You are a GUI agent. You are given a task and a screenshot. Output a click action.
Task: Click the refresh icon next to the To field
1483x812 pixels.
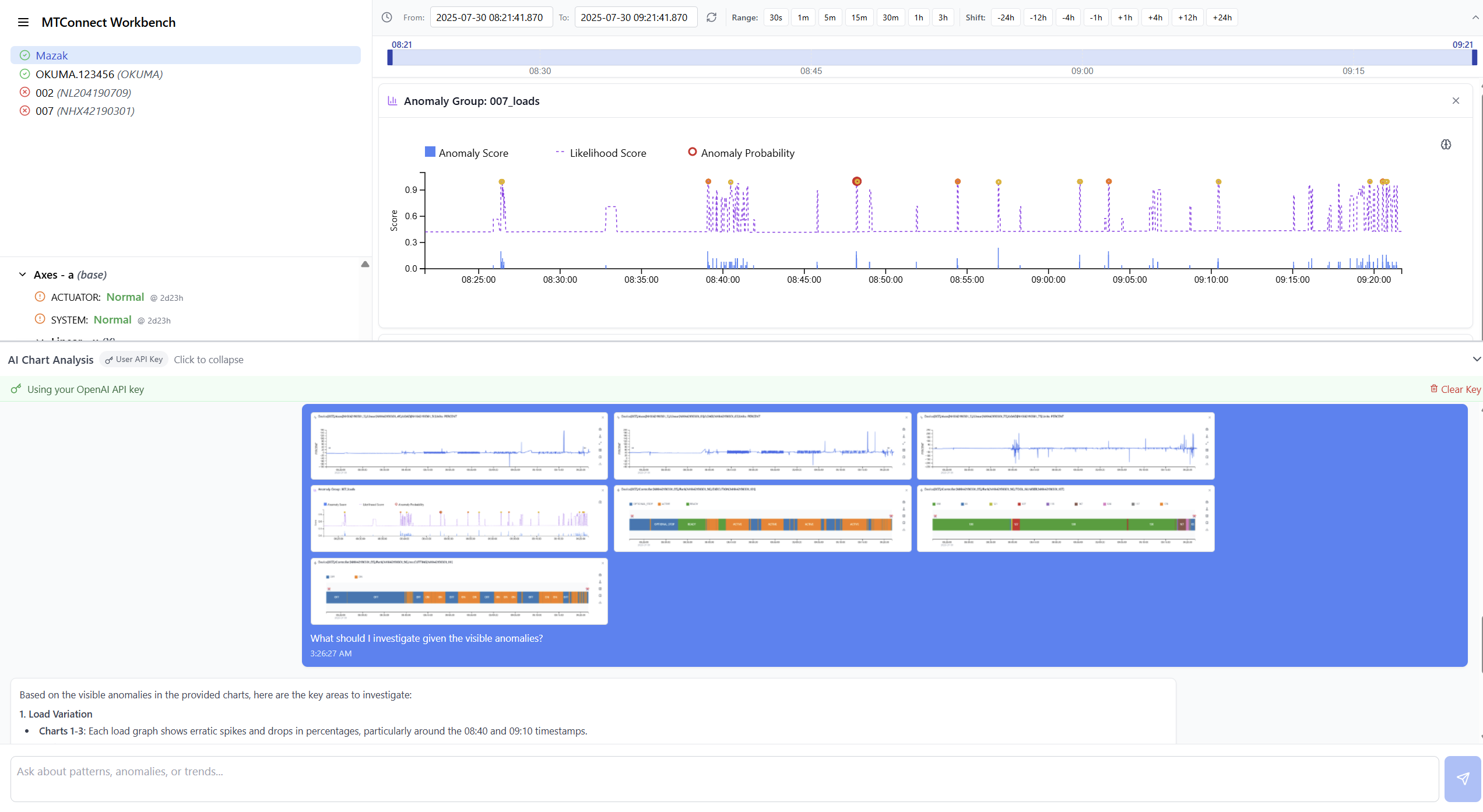(x=711, y=17)
